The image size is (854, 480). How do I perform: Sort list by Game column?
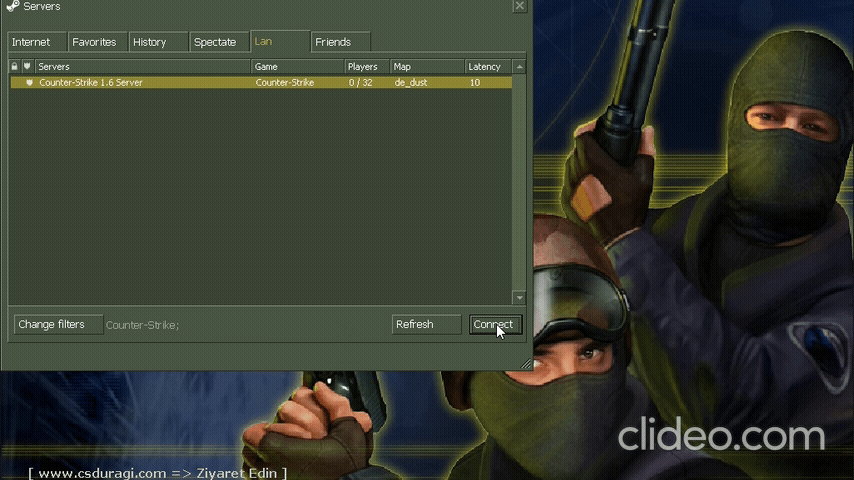click(x=298, y=66)
